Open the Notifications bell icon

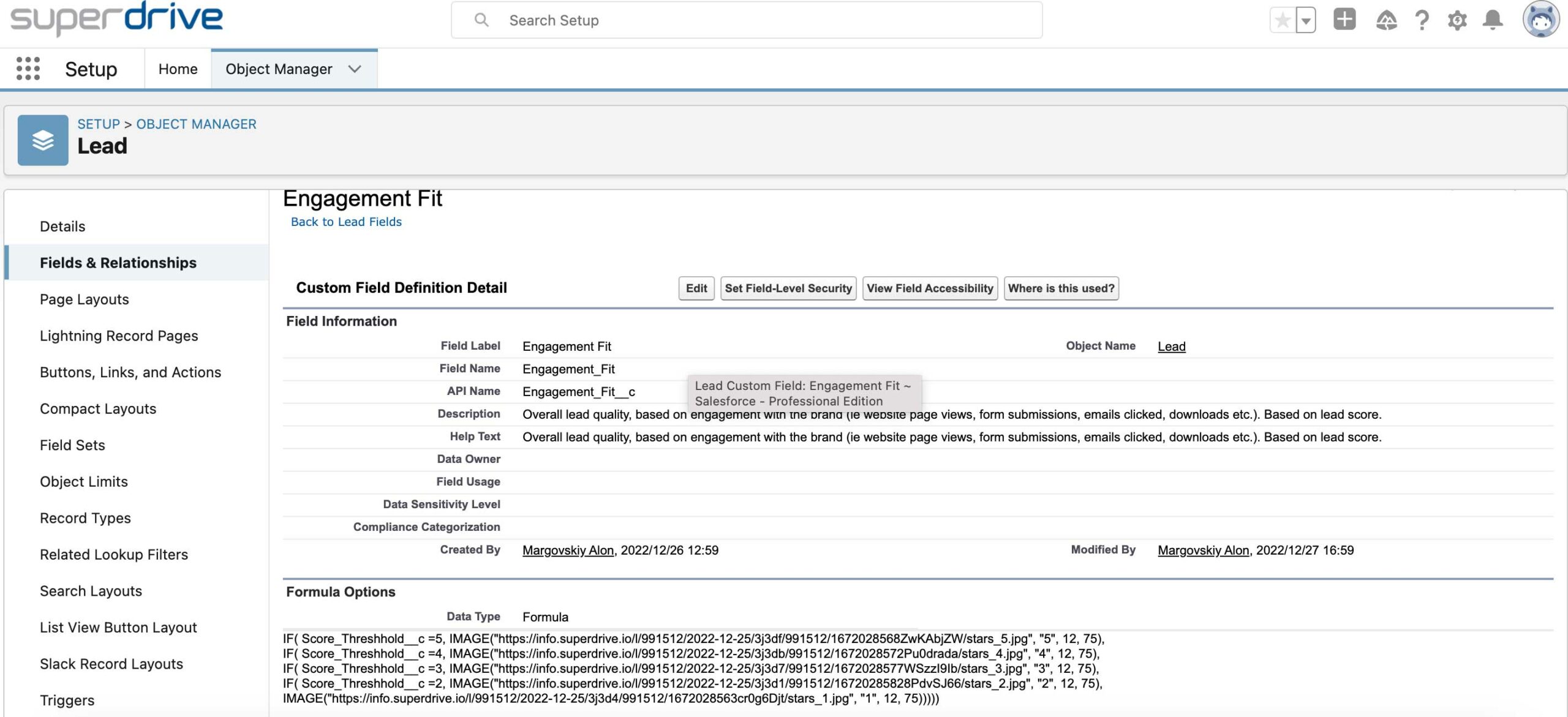[x=1493, y=20]
